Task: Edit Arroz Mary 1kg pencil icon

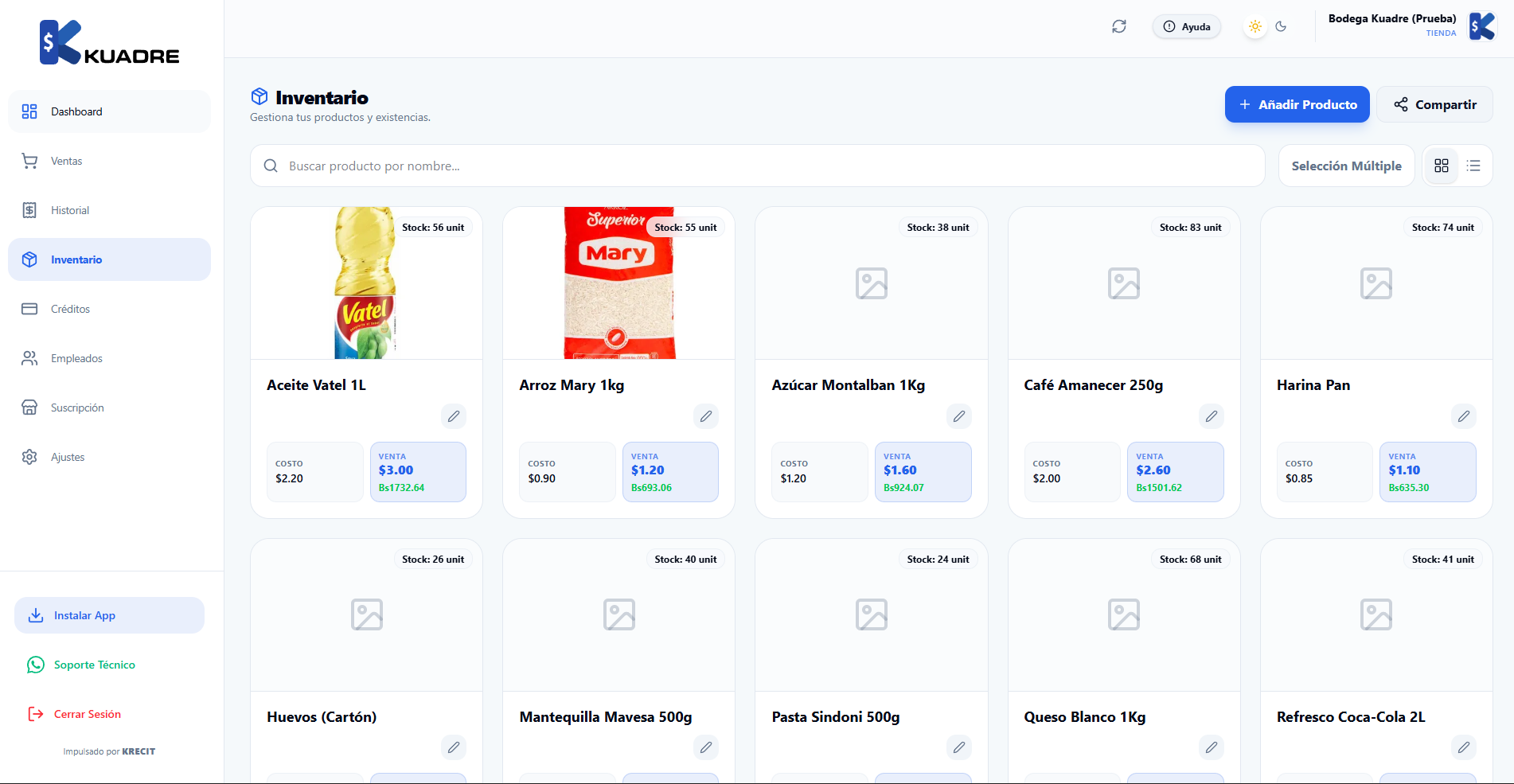Action: pos(706,416)
